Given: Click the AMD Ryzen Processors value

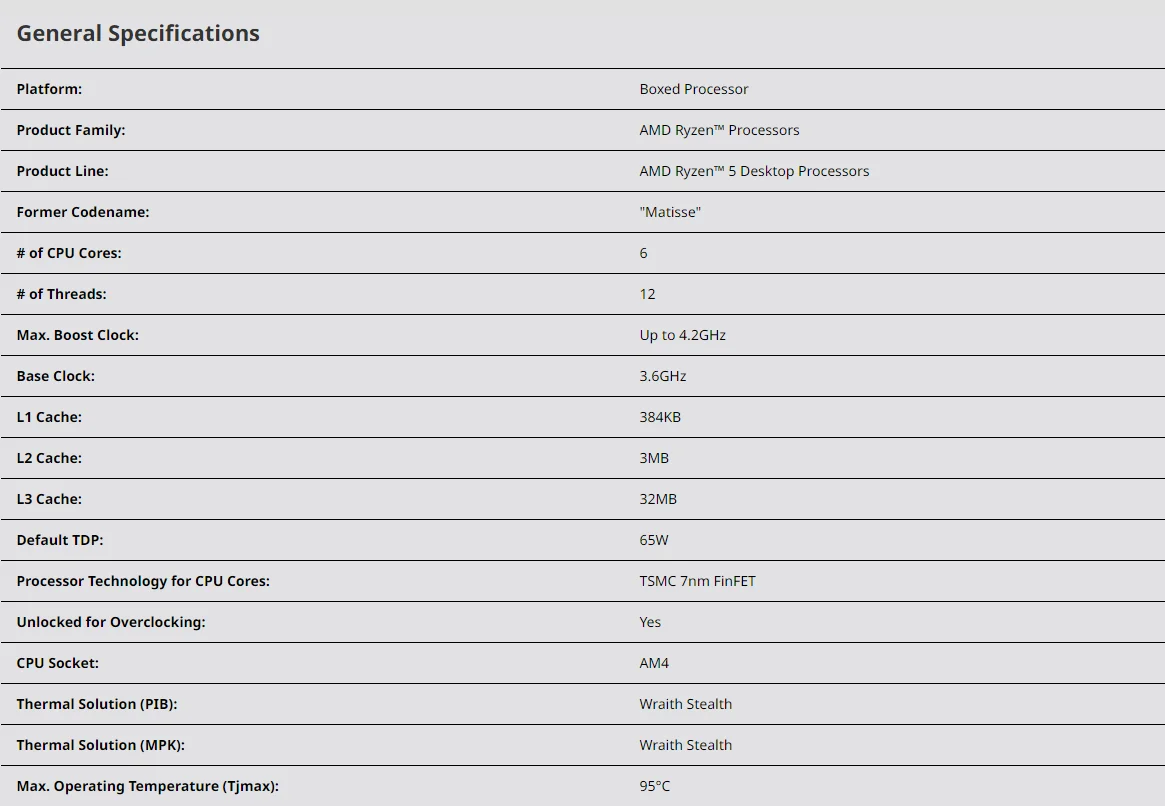Looking at the screenshot, I should (719, 130).
